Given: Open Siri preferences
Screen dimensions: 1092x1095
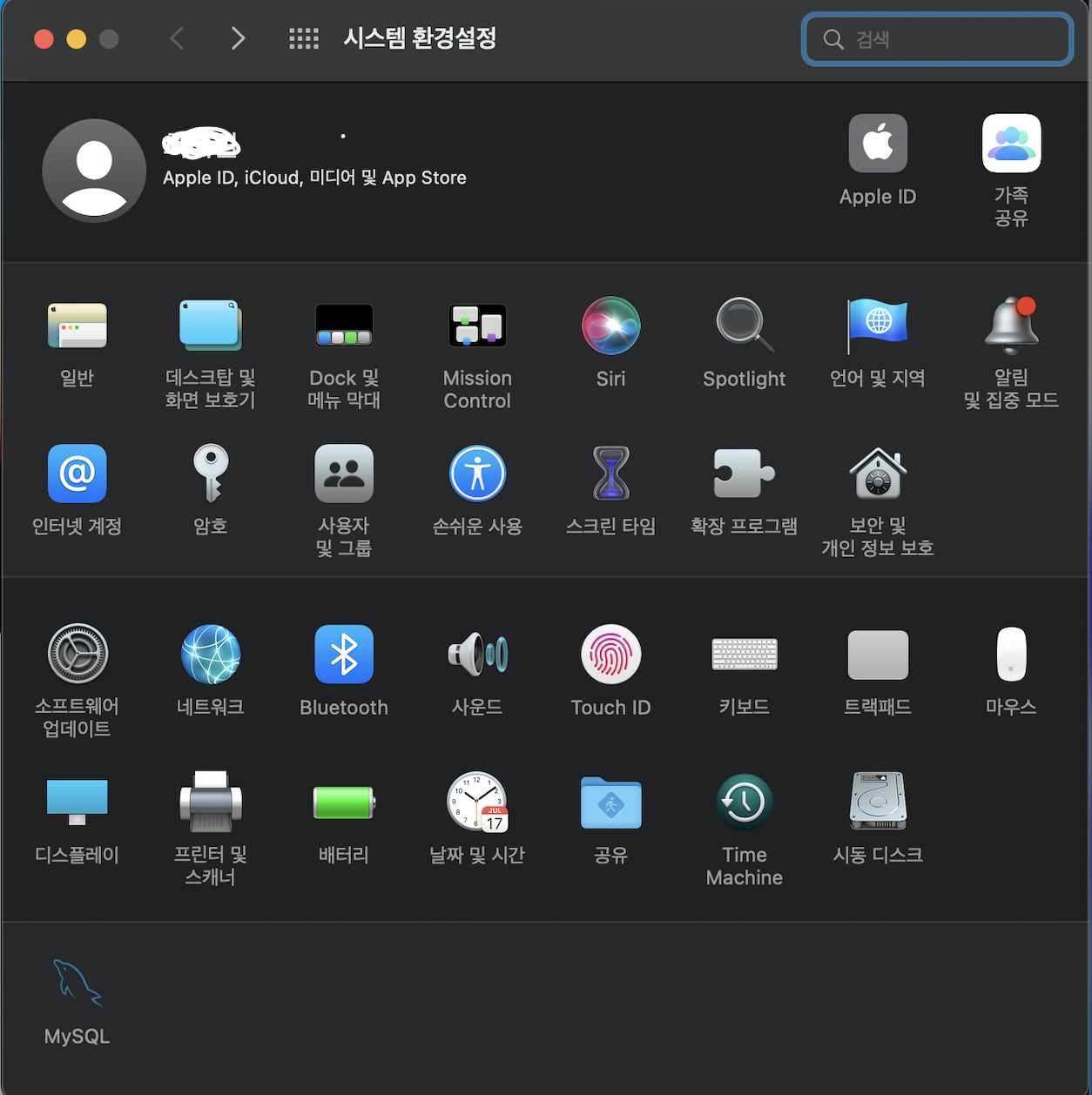Looking at the screenshot, I should pos(610,326).
